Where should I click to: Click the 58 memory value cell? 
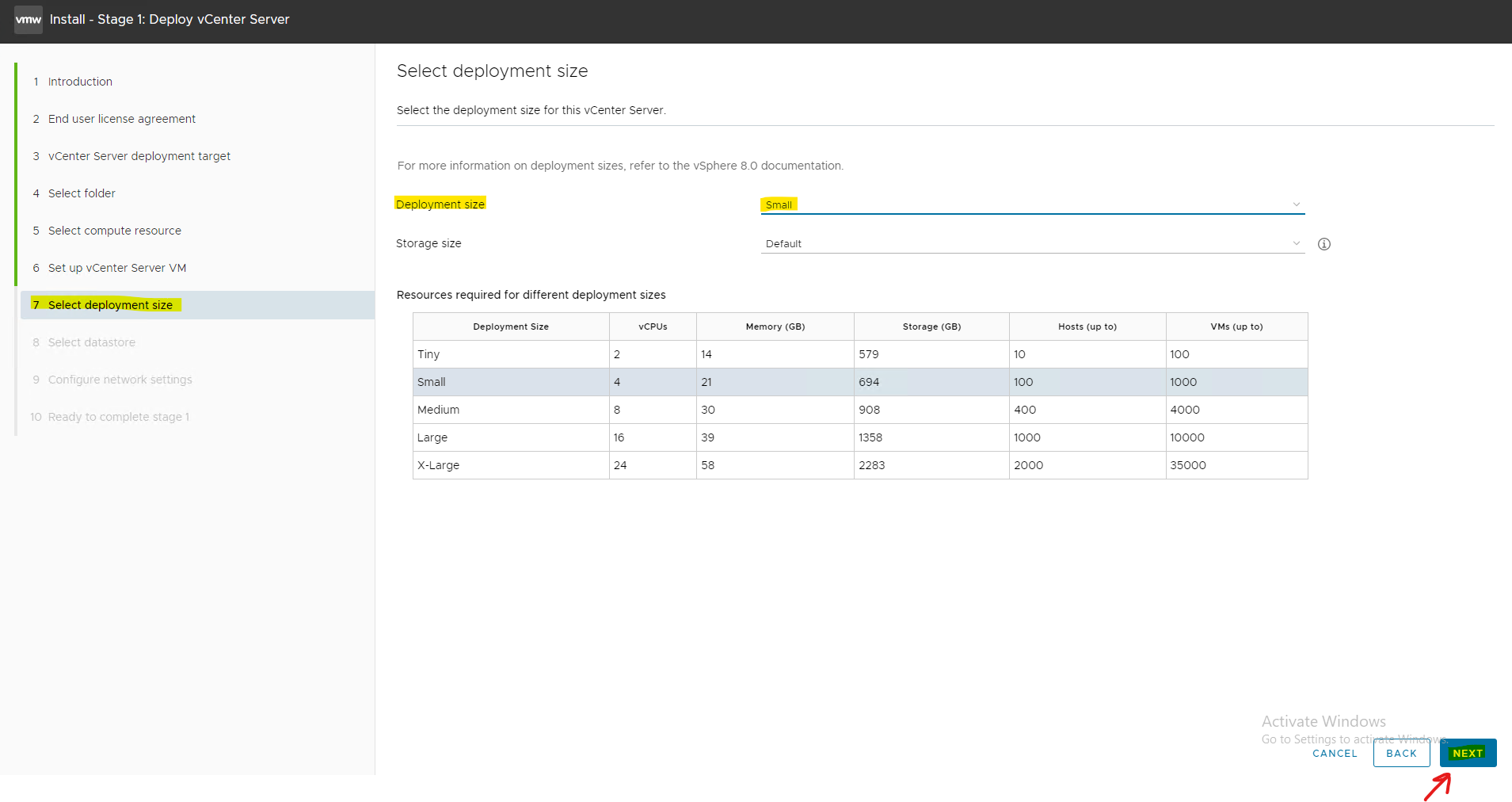click(775, 465)
